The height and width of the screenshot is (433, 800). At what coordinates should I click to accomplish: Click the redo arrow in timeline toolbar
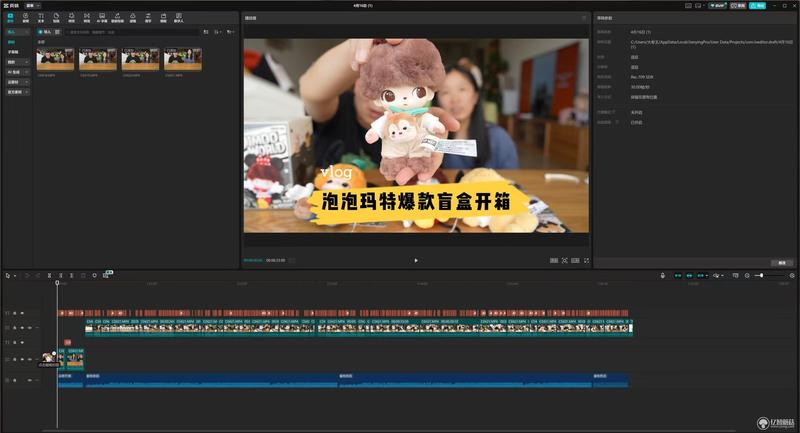click(x=37, y=275)
